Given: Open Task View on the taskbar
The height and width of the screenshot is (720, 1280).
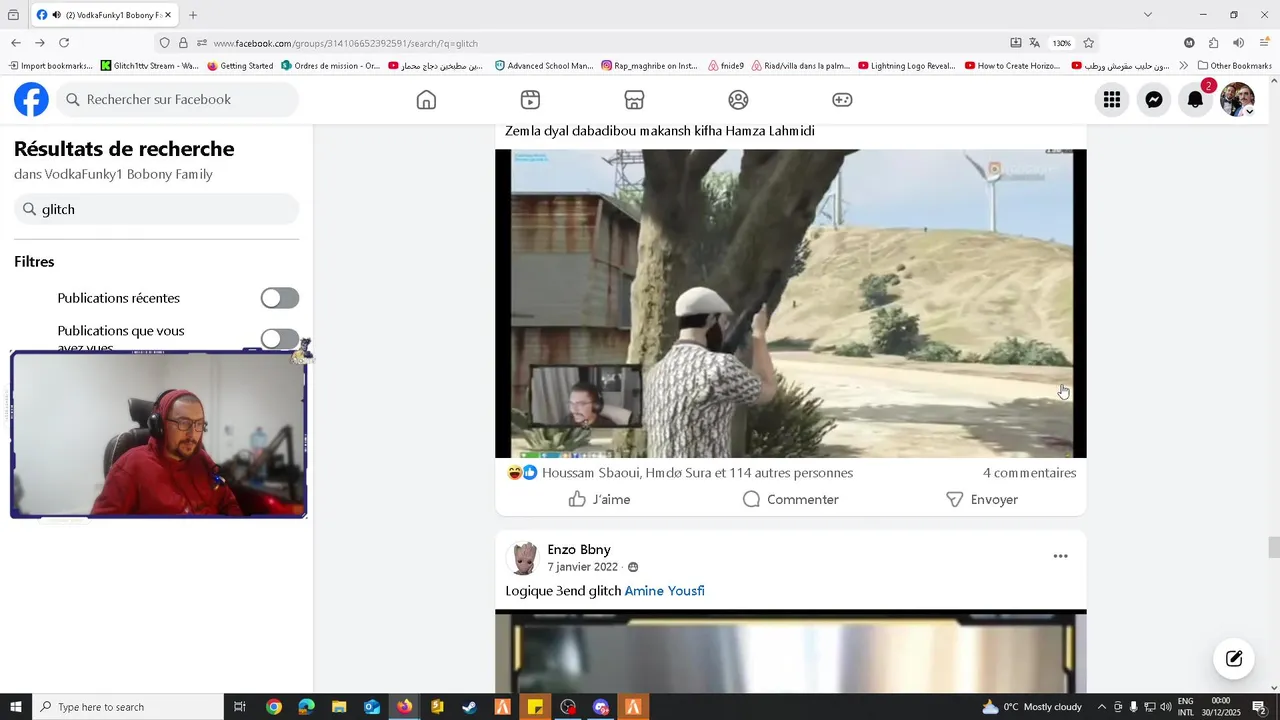Looking at the screenshot, I should (x=240, y=707).
